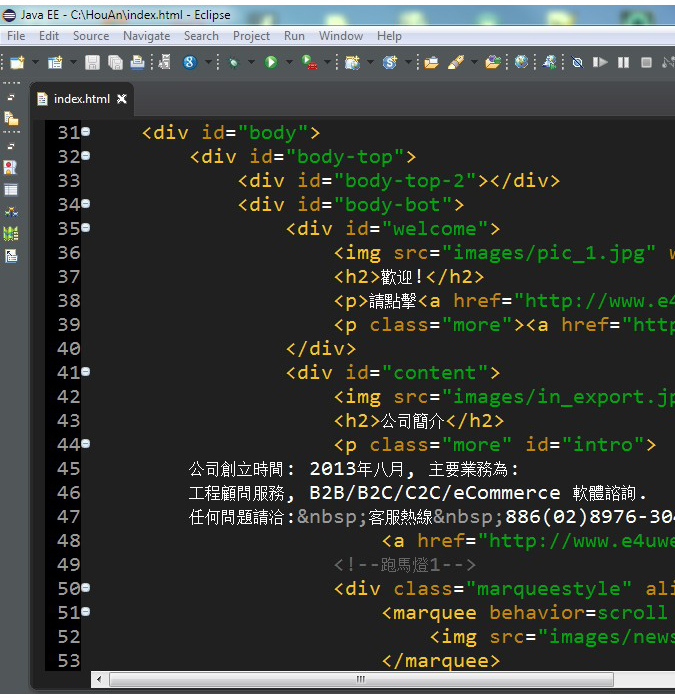Screen dimensions: 675x700
Task: Collapse the fold at line 44
Action: click(86, 443)
